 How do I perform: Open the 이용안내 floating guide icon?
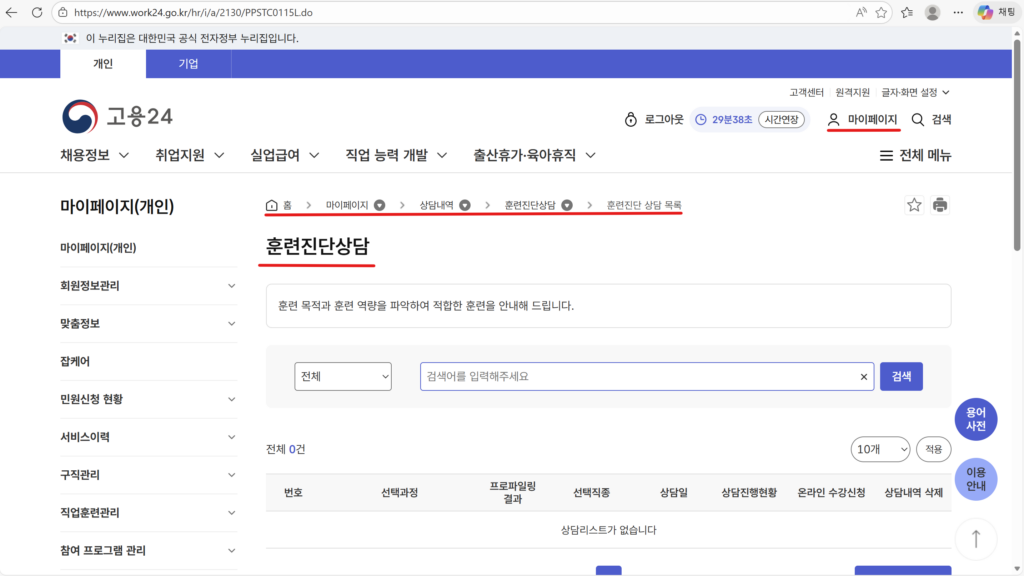click(x=976, y=480)
